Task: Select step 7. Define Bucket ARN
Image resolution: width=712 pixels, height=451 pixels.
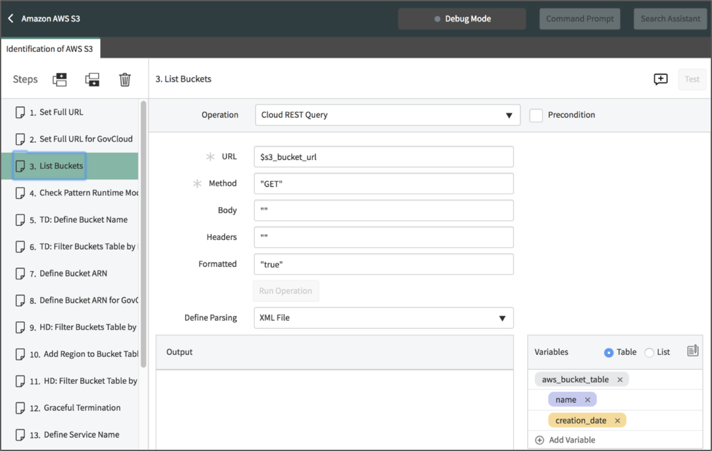Action: [70, 273]
